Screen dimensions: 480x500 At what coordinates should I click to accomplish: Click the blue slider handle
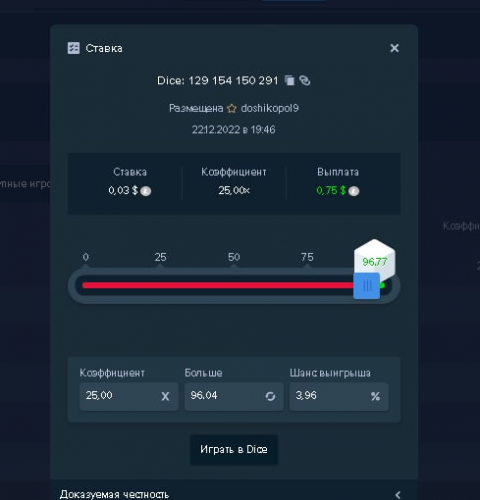click(x=367, y=286)
